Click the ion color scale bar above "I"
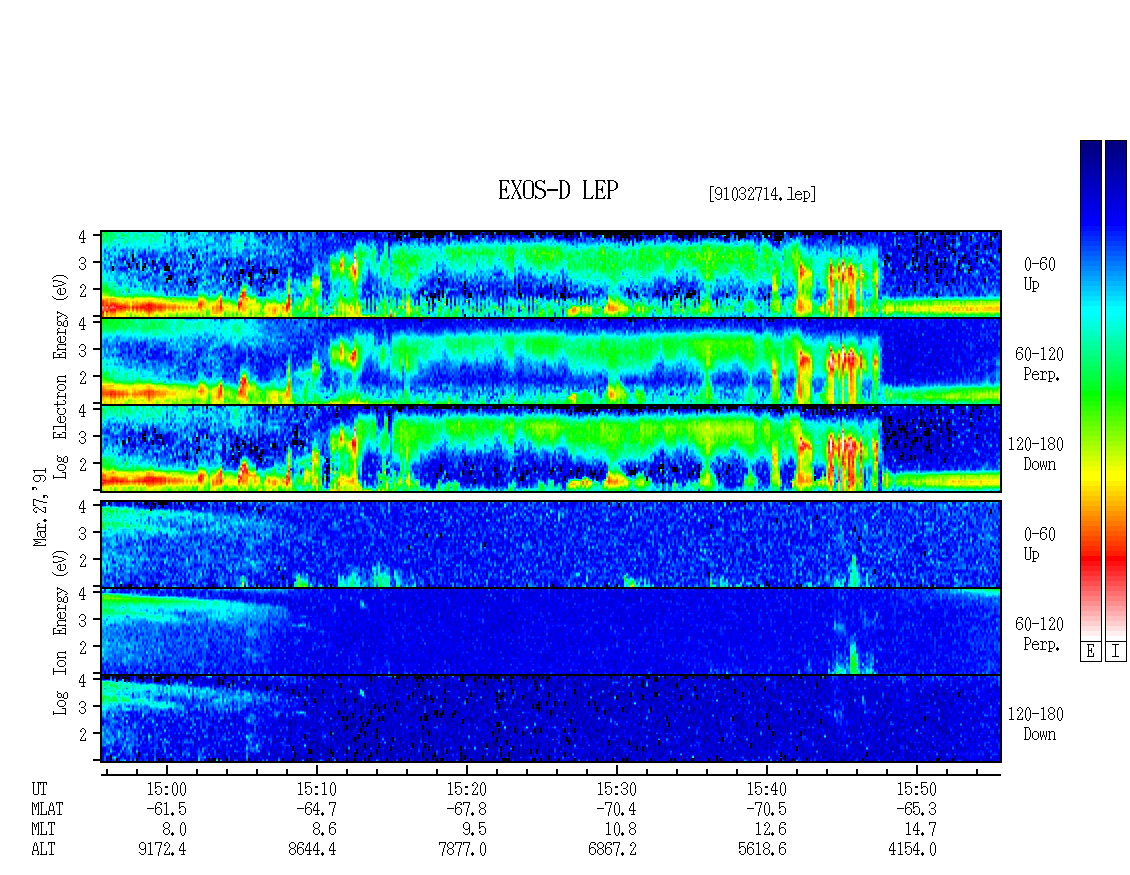The image size is (1130, 875). pos(1116,389)
